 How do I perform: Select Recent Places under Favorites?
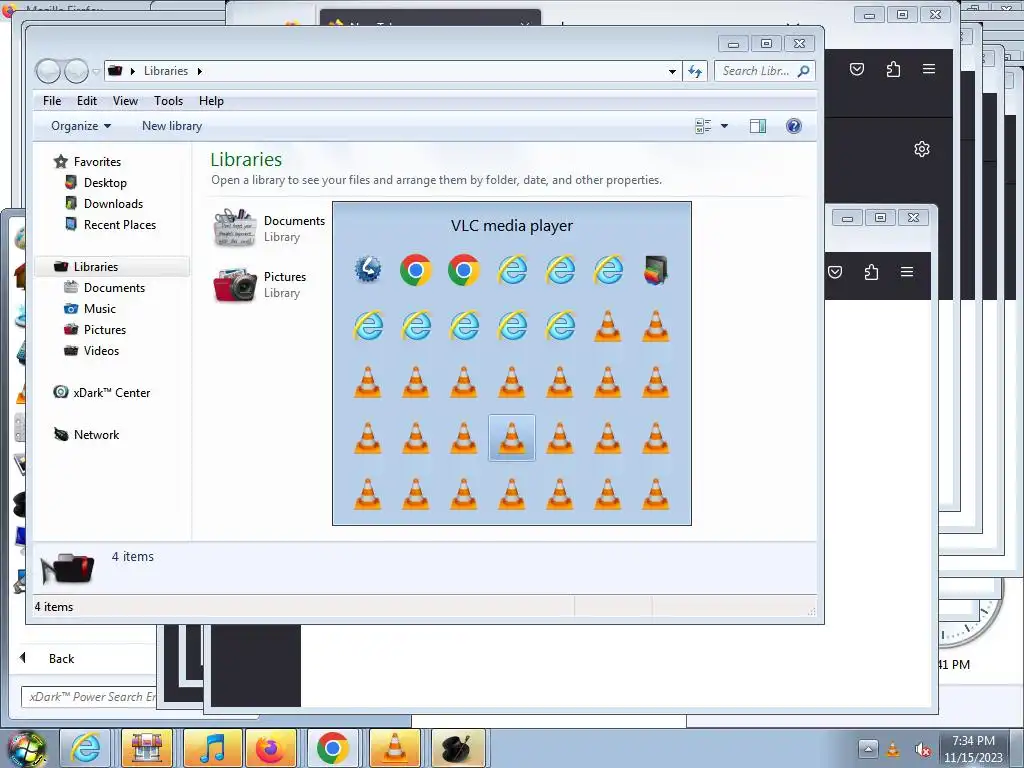120,225
